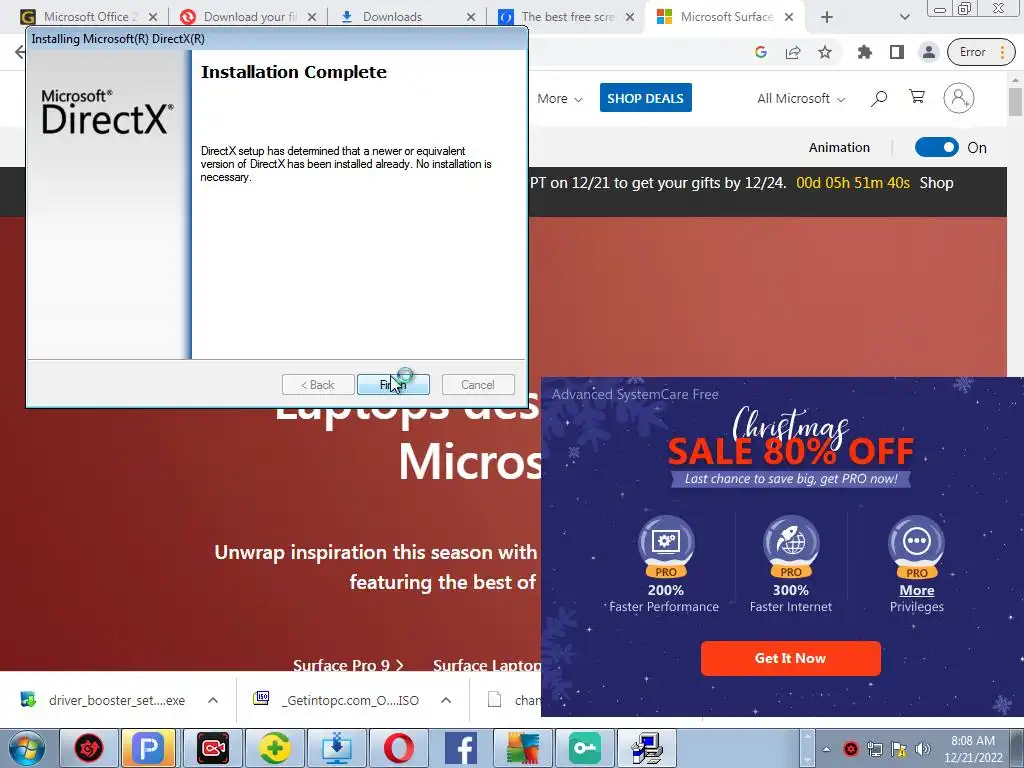
Task: Click the SHOP DEALS button
Action: pyautogui.click(x=645, y=98)
